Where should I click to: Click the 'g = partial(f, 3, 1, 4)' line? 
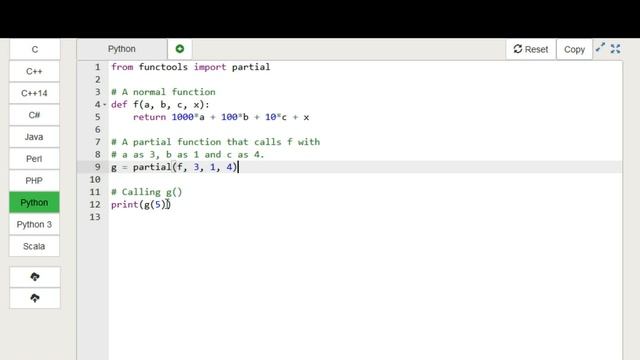pos(174,167)
